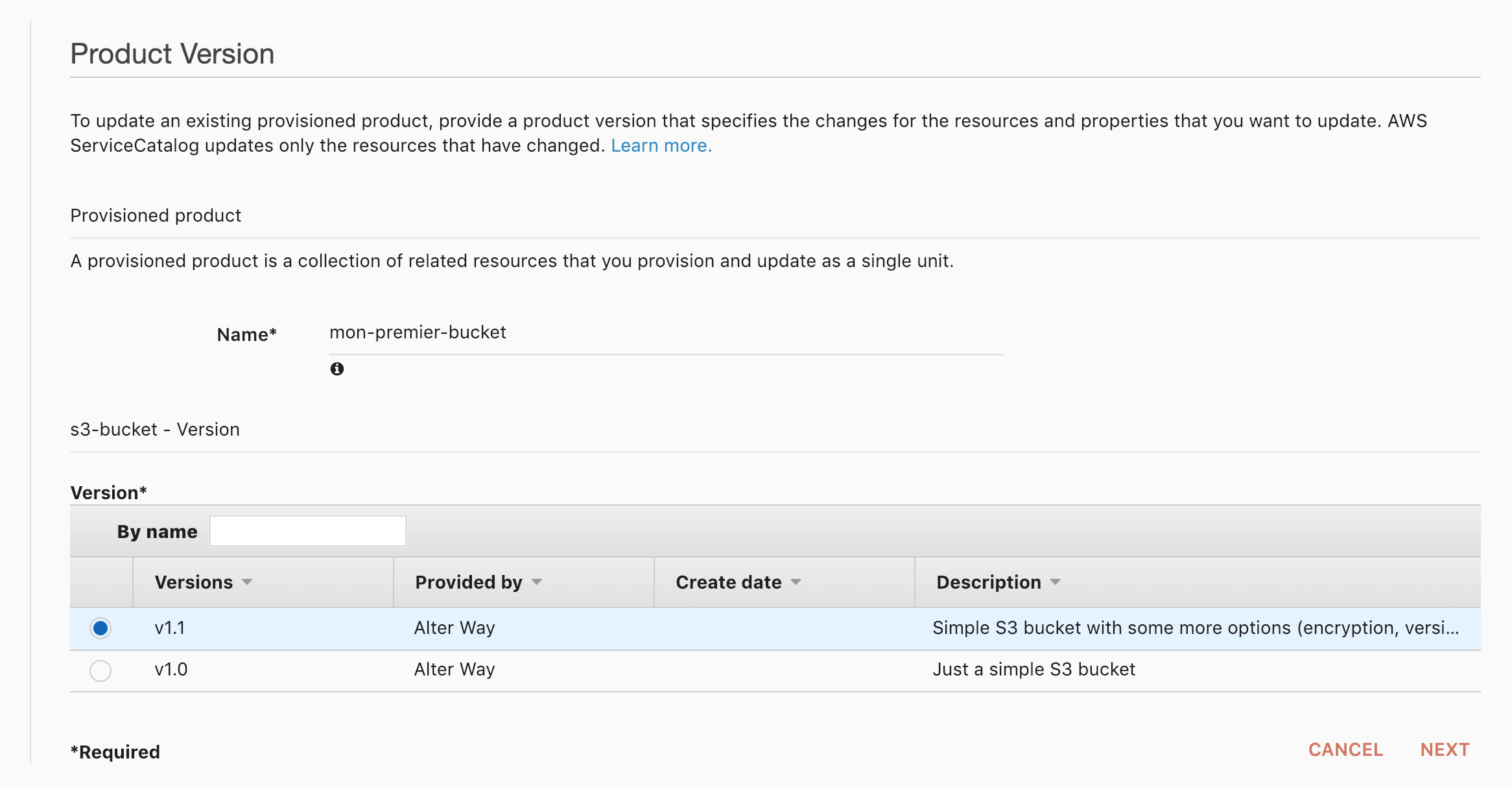Select the v1.0 table row
This screenshot has height=787, width=1512.
(x=454, y=670)
